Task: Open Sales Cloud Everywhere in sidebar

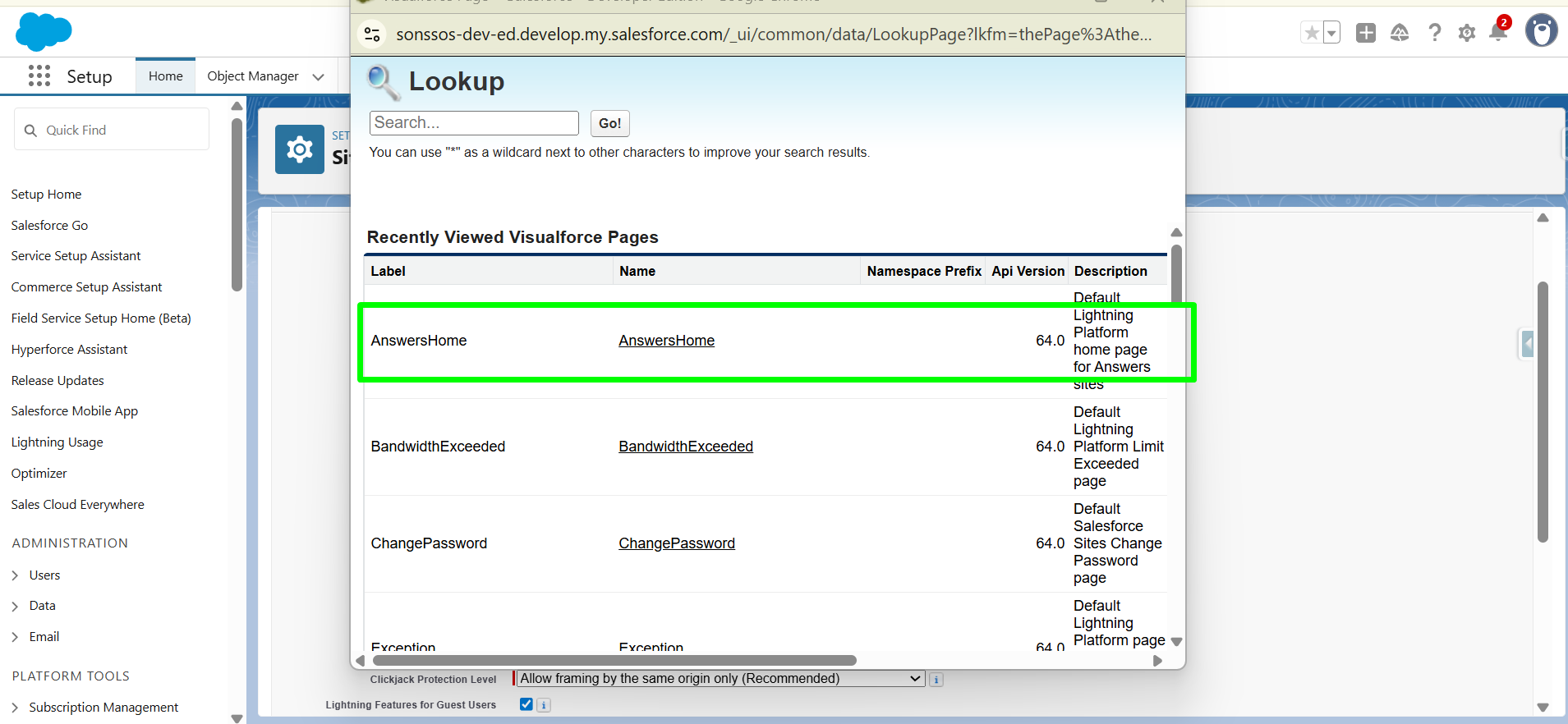Action: tap(77, 505)
